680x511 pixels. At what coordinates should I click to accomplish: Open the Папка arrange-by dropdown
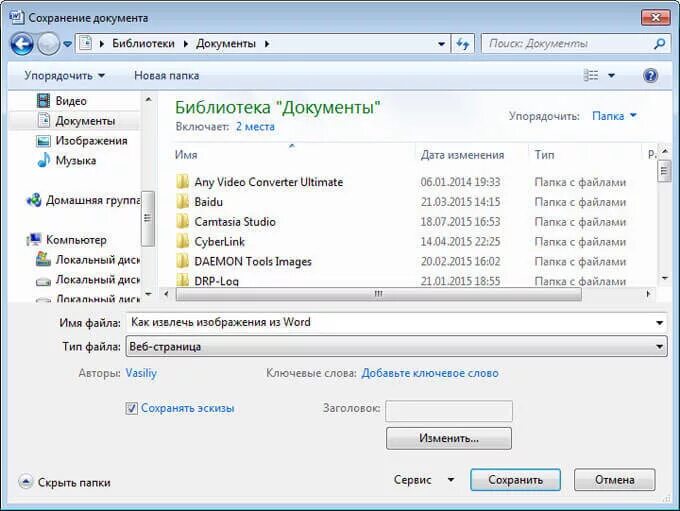click(614, 116)
